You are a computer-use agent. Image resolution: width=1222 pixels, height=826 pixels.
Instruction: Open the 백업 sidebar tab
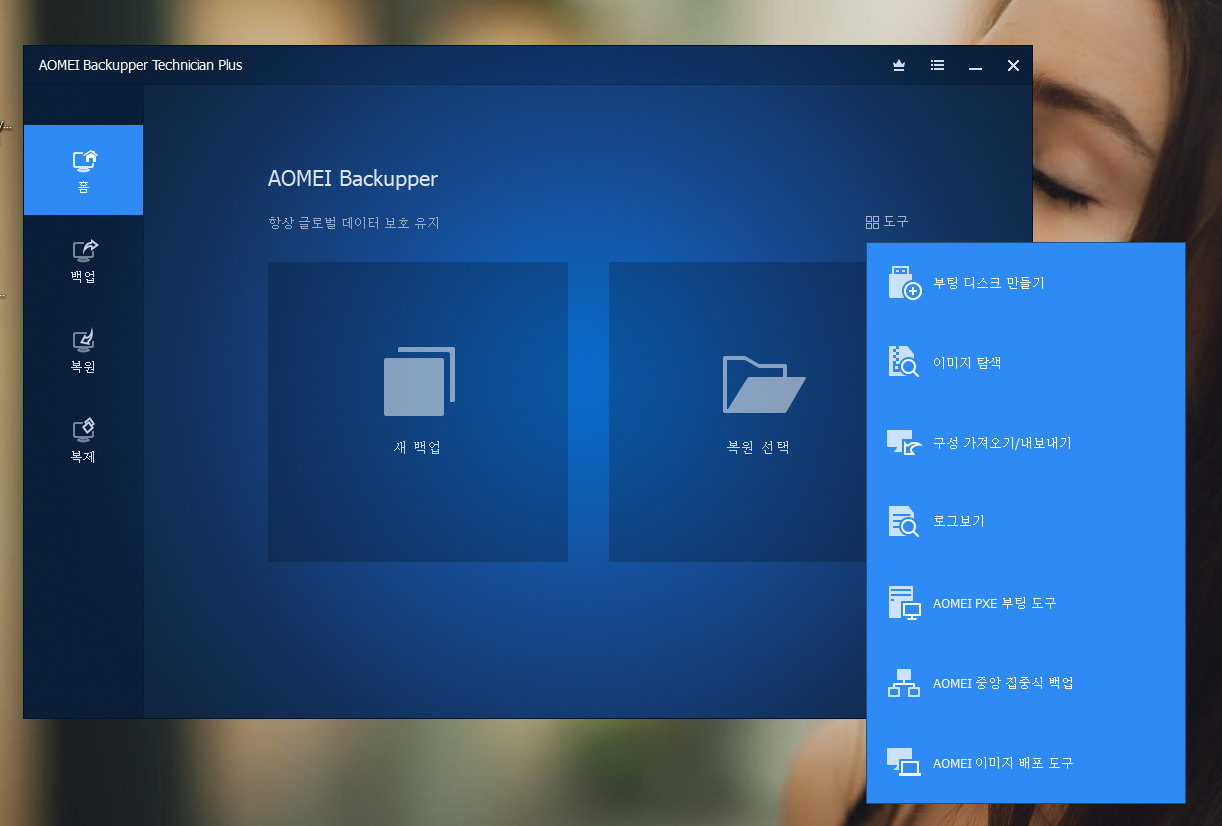[84, 261]
